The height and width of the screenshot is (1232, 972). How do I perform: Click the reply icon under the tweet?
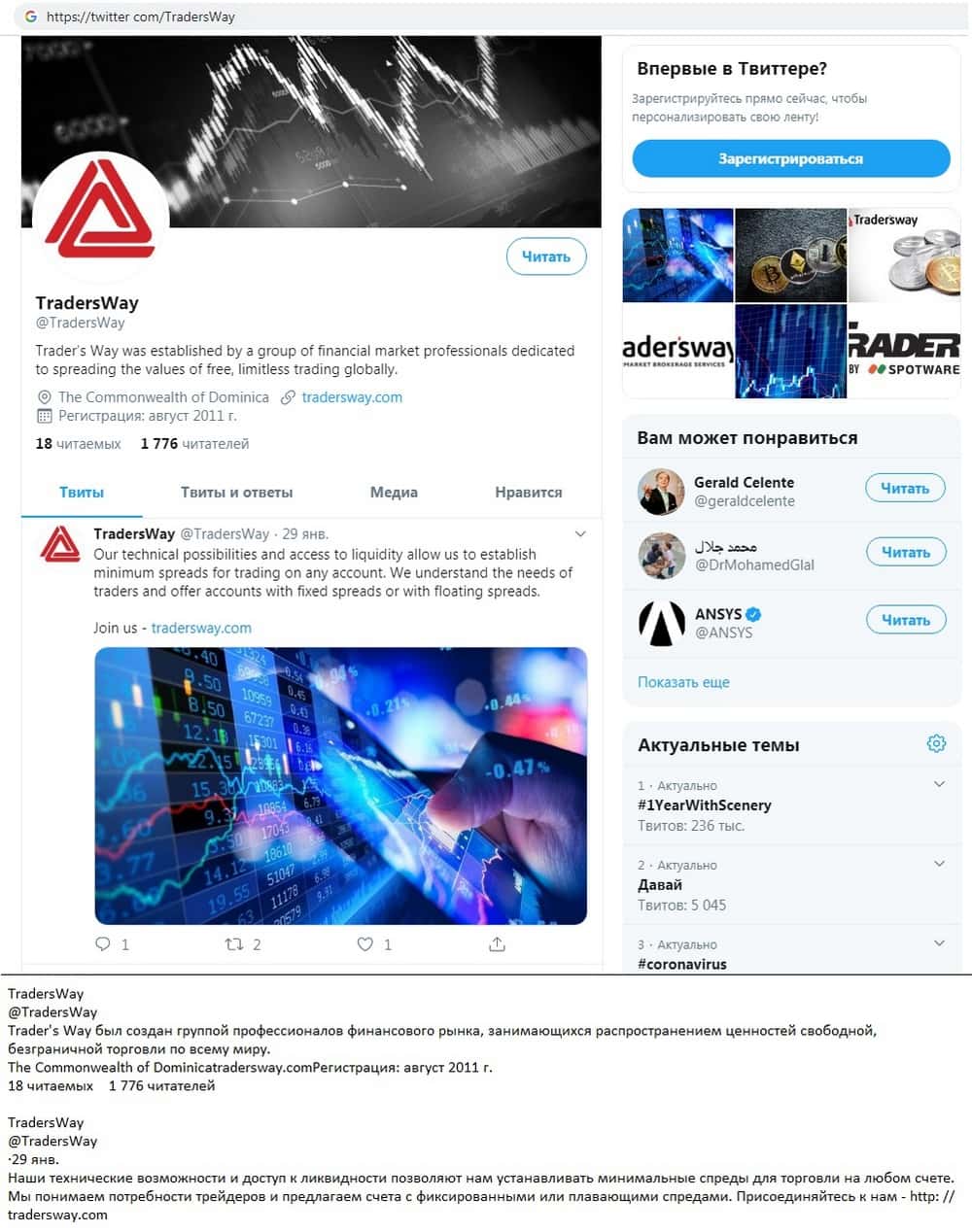pos(103,943)
